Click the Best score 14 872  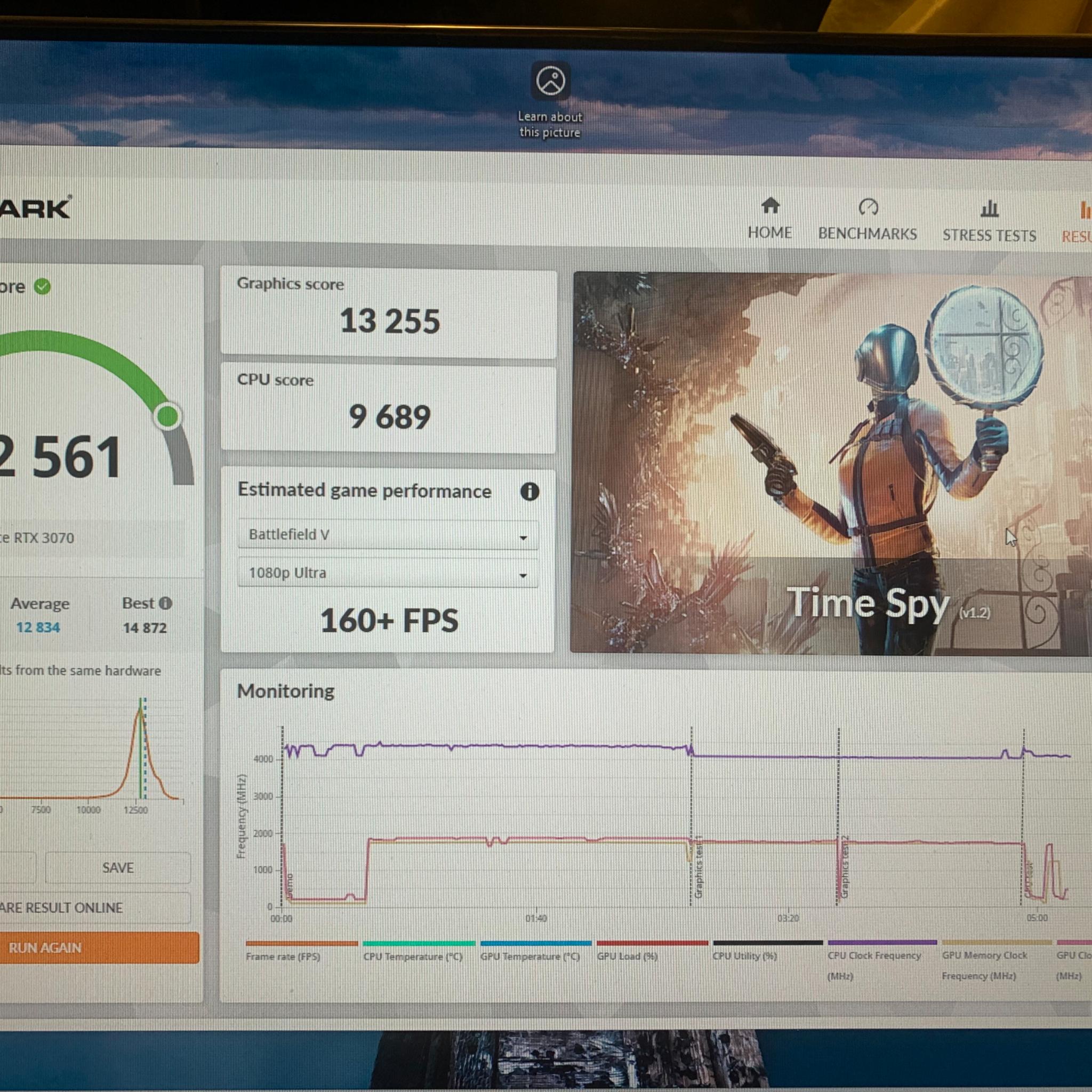(144, 628)
